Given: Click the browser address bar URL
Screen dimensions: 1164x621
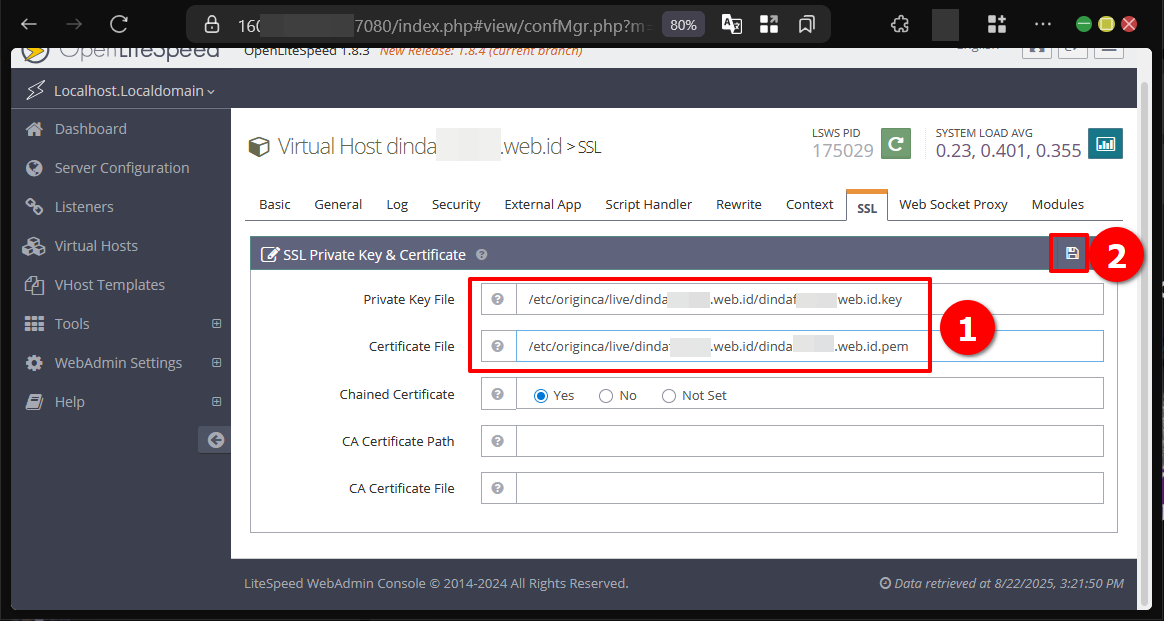Looking at the screenshot, I should pos(445,25).
